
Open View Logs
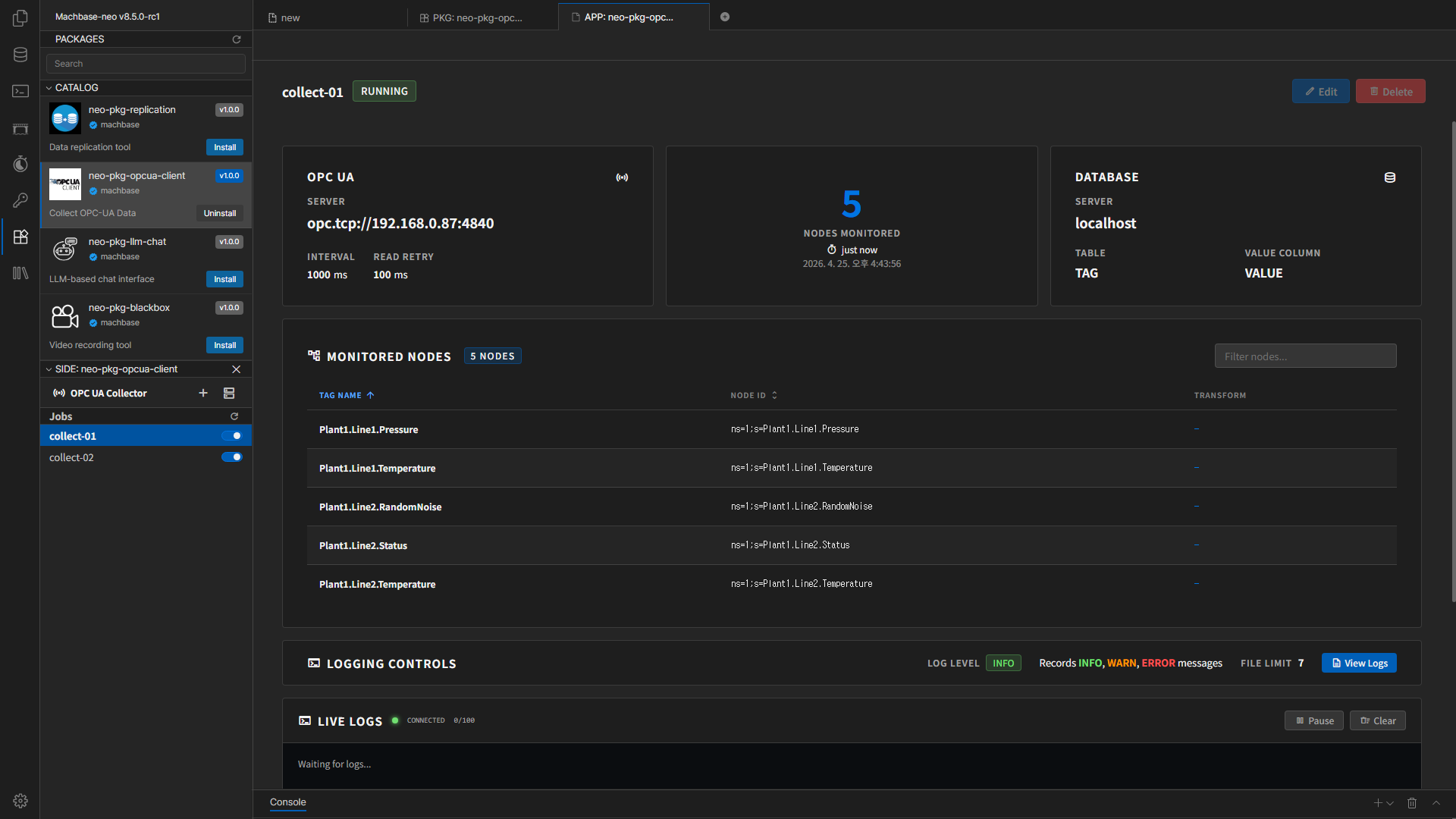[x=1359, y=663]
